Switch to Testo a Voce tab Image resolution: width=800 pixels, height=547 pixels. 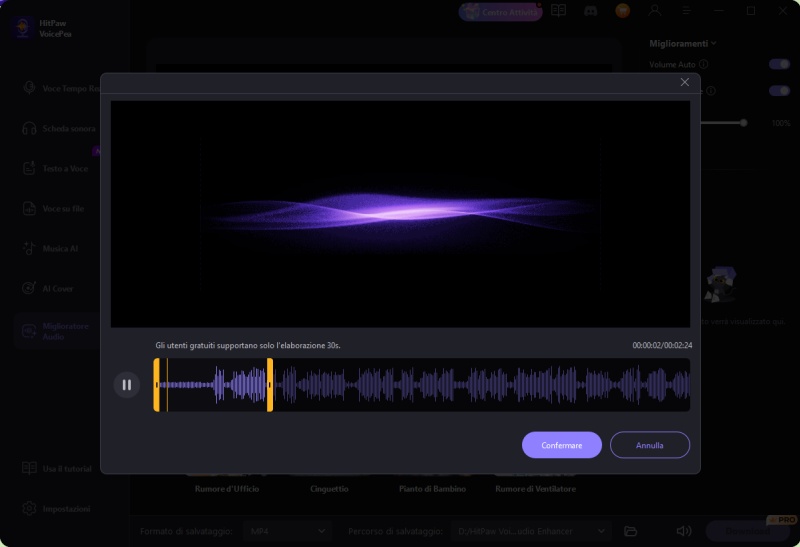[64, 169]
